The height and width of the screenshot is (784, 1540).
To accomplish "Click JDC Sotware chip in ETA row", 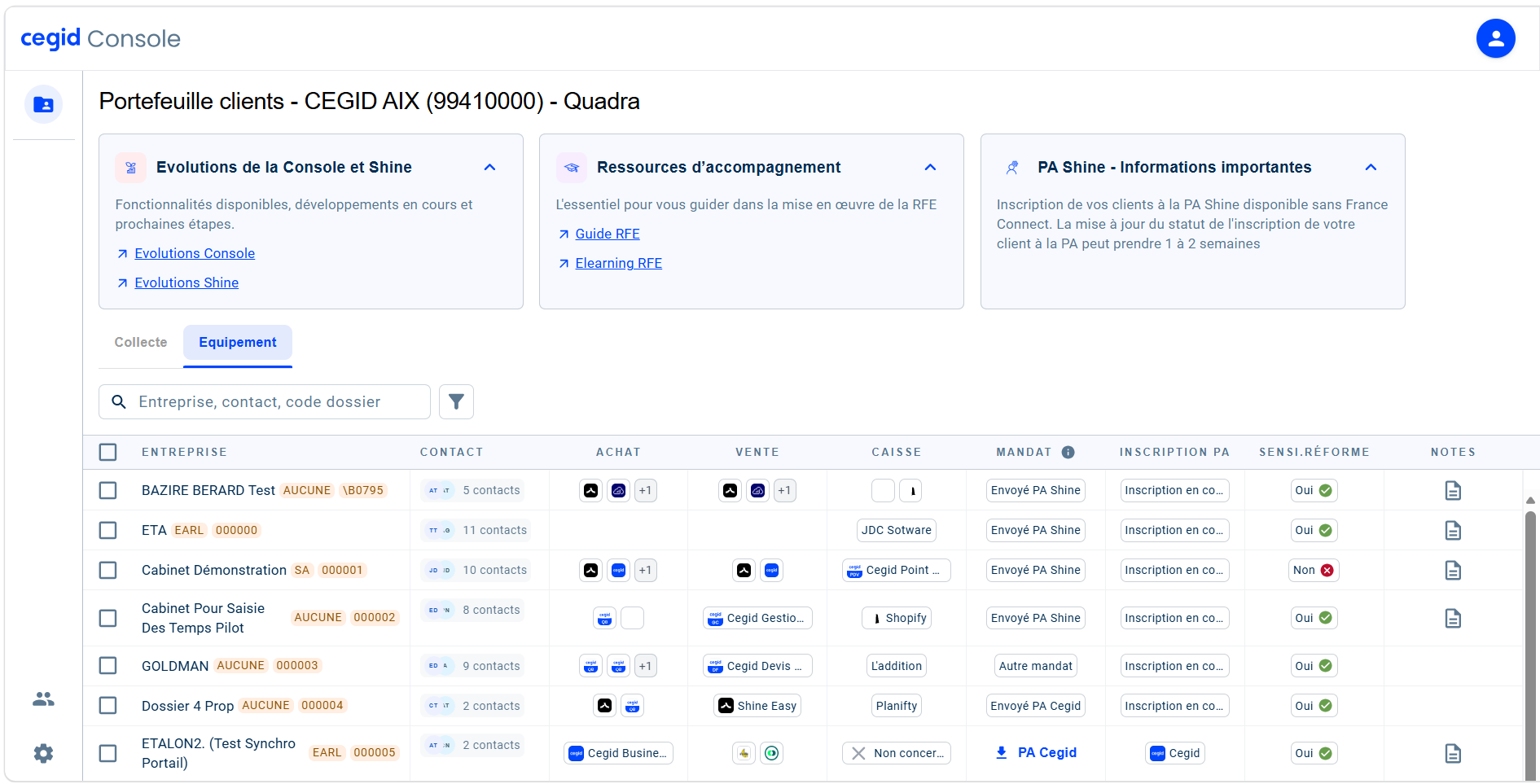I will [897, 530].
